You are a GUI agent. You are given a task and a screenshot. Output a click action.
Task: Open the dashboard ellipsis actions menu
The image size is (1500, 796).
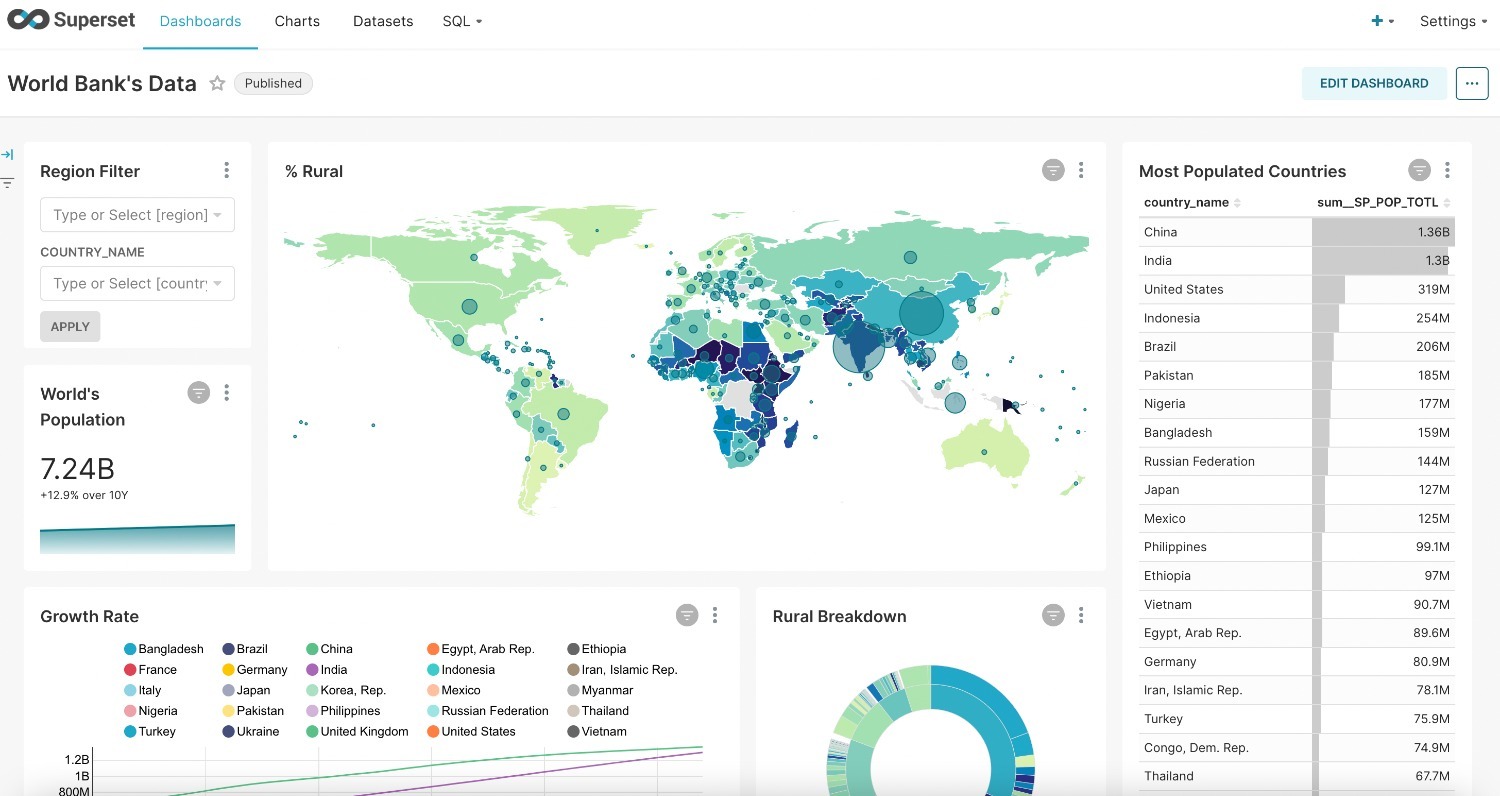tap(1471, 83)
